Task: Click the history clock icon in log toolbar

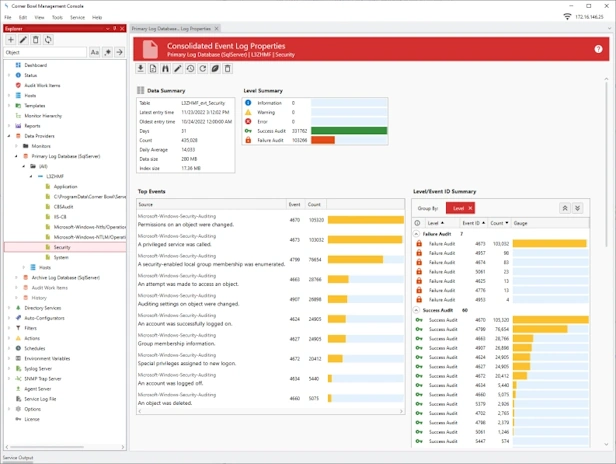Action: (x=190, y=69)
